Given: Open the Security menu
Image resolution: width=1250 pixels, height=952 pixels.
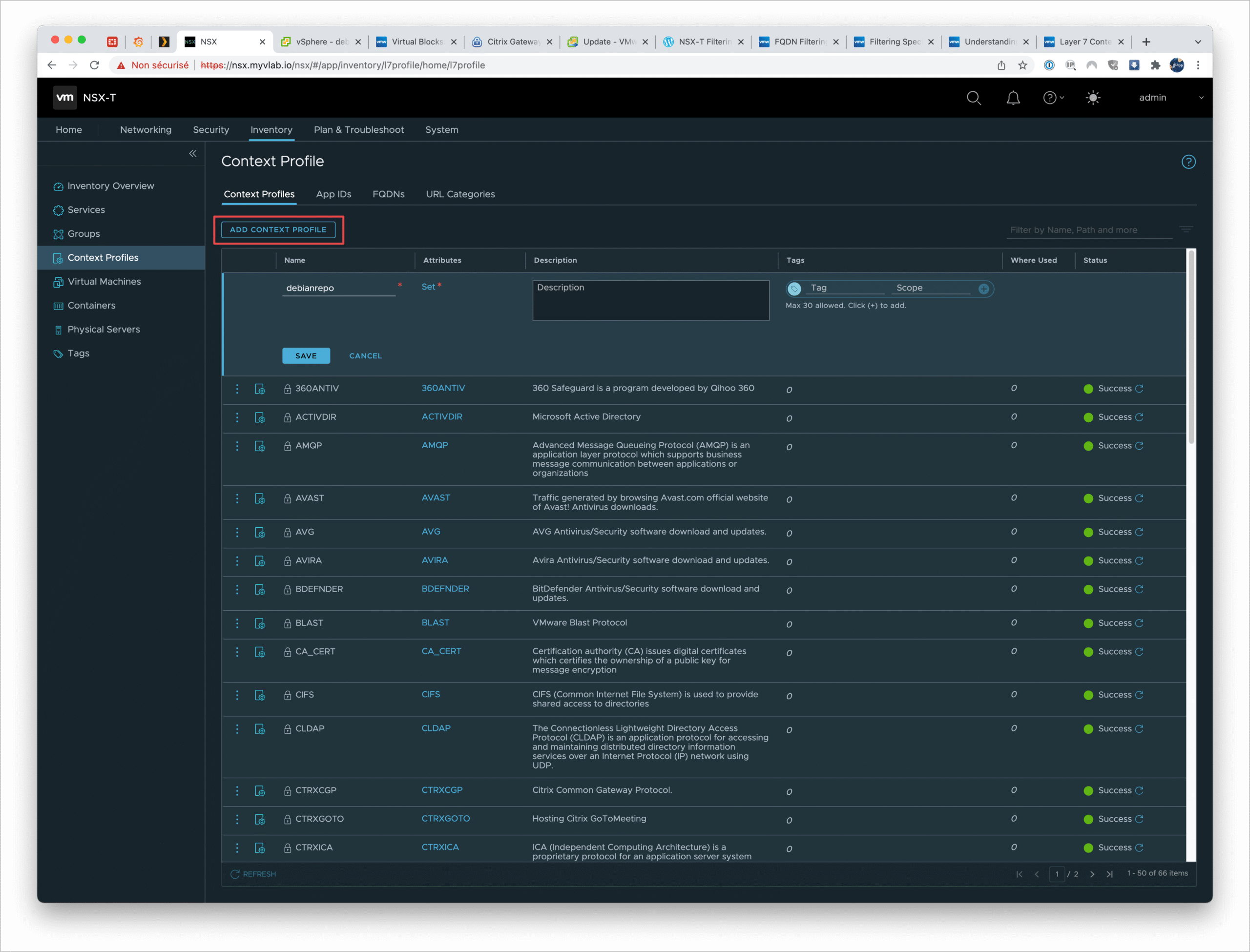Looking at the screenshot, I should (x=211, y=130).
